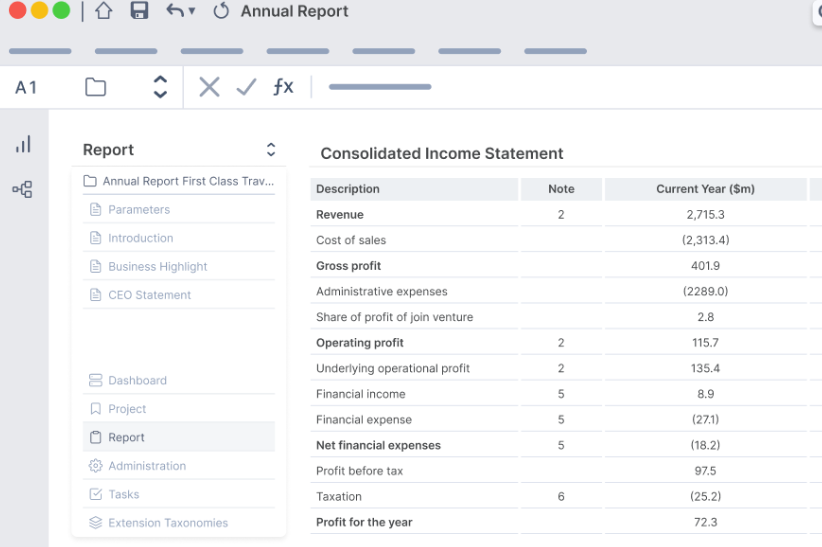Click the value (2289.0)
Image resolution: width=822 pixels, height=547 pixels.
tap(705, 292)
